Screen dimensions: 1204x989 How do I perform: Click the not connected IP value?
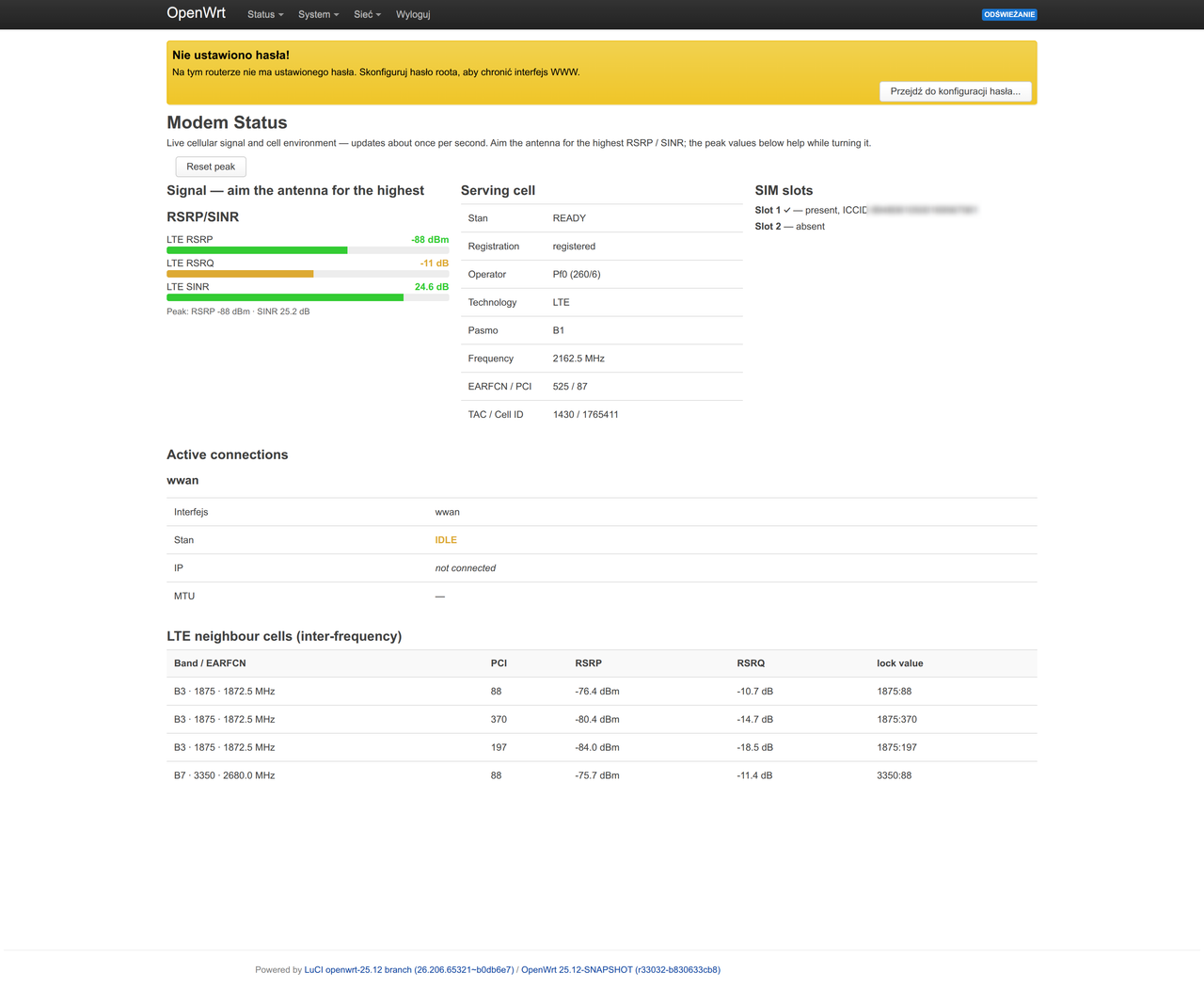(466, 568)
